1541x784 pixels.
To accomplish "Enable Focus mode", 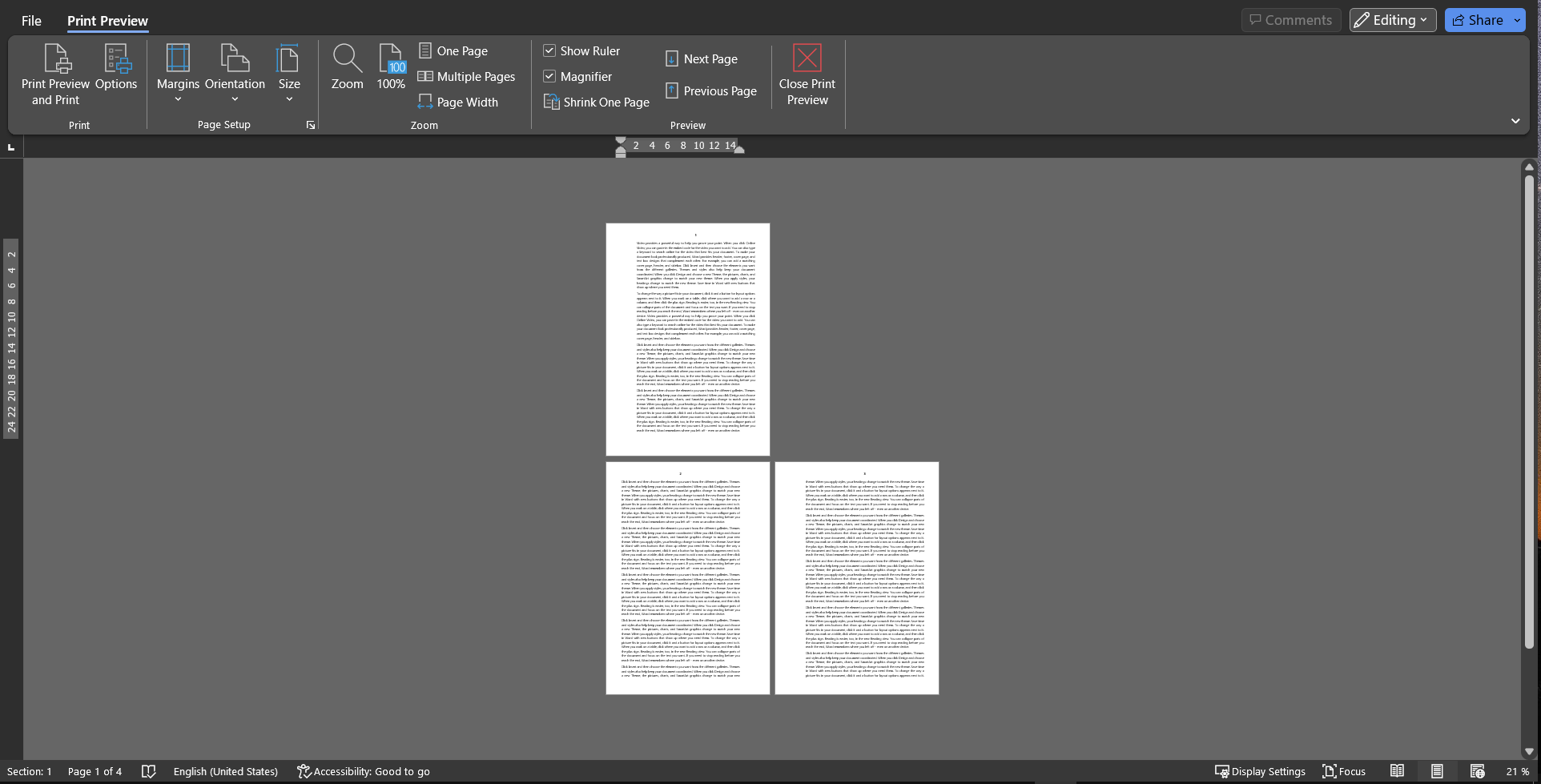I will click(x=1344, y=771).
